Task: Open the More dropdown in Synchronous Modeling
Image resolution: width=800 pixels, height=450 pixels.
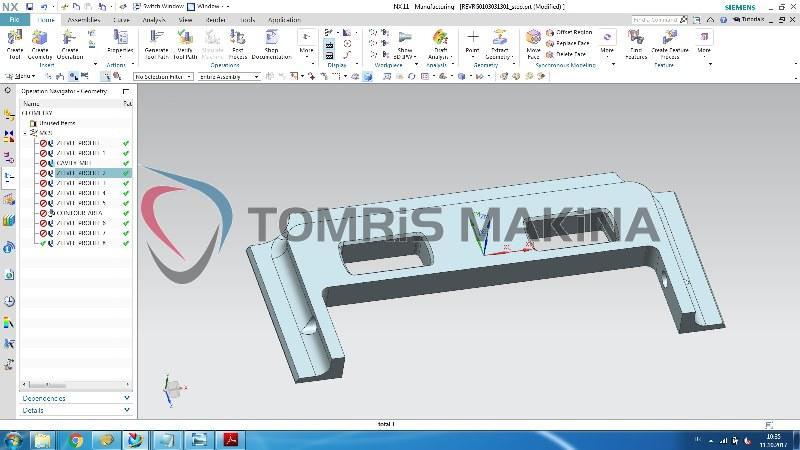Action: click(x=607, y=43)
